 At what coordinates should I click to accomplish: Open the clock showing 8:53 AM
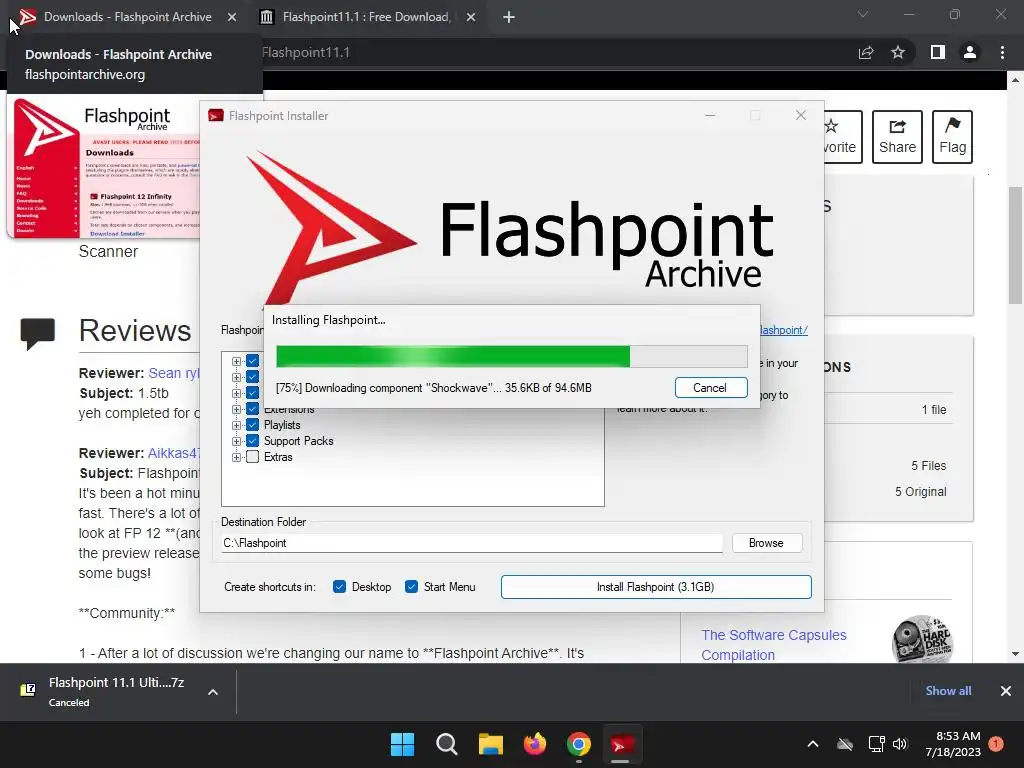pyautogui.click(x=953, y=744)
